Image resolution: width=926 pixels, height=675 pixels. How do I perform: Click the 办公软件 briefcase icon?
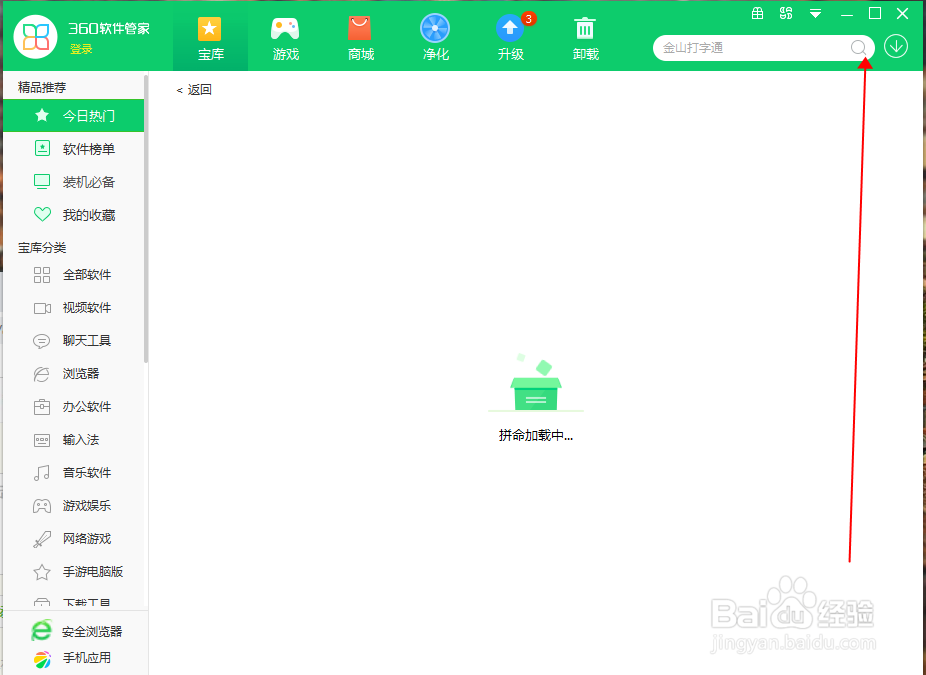42,407
